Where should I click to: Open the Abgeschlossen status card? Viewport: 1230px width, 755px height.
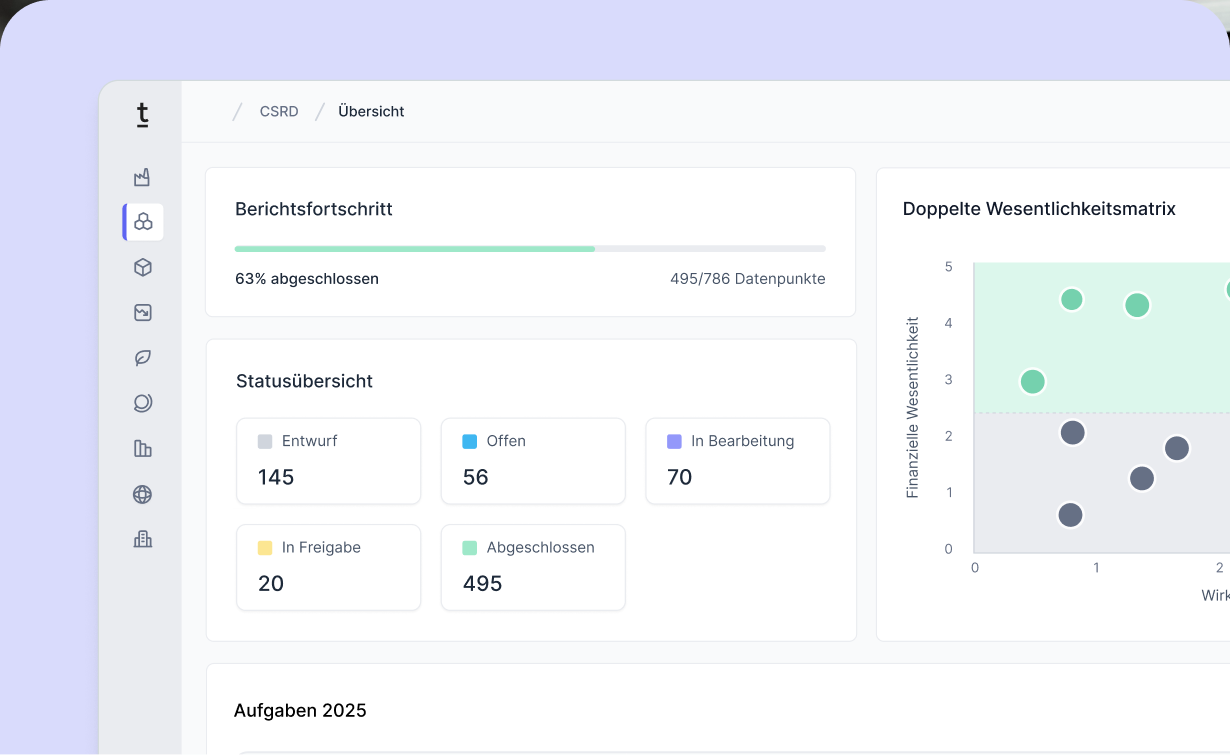pyautogui.click(x=533, y=567)
